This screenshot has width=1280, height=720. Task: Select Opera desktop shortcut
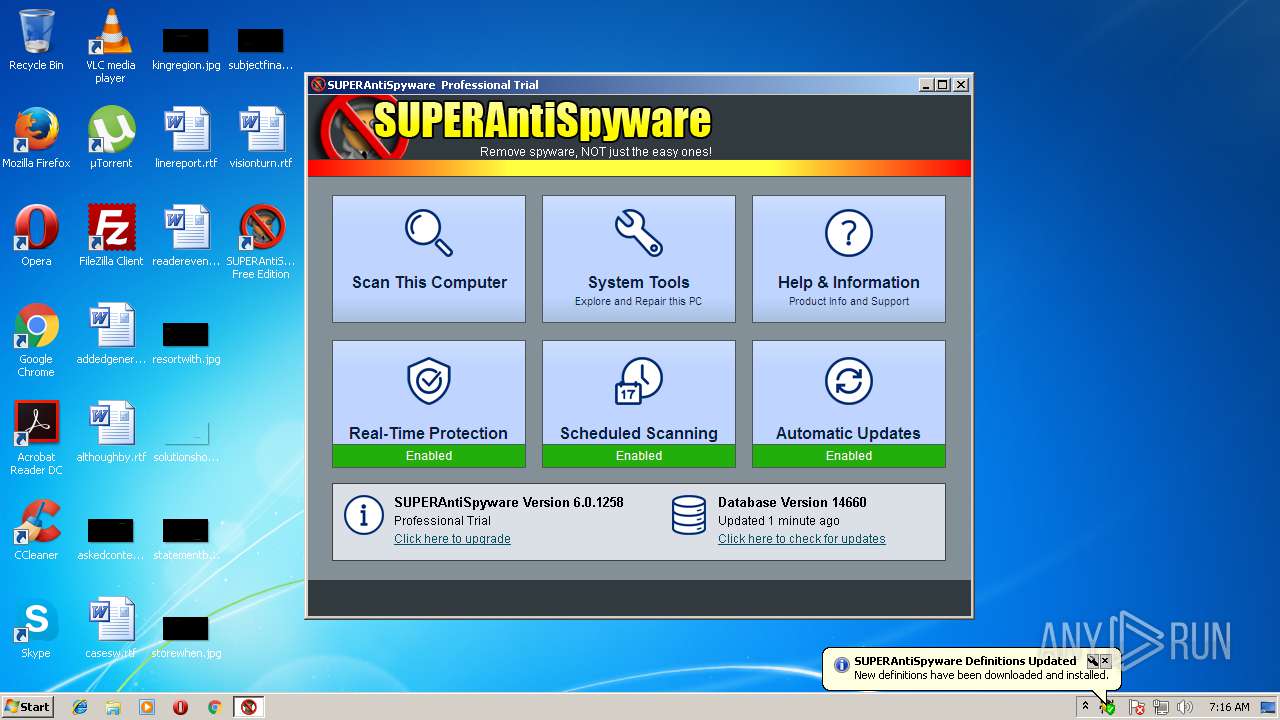tap(36, 236)
